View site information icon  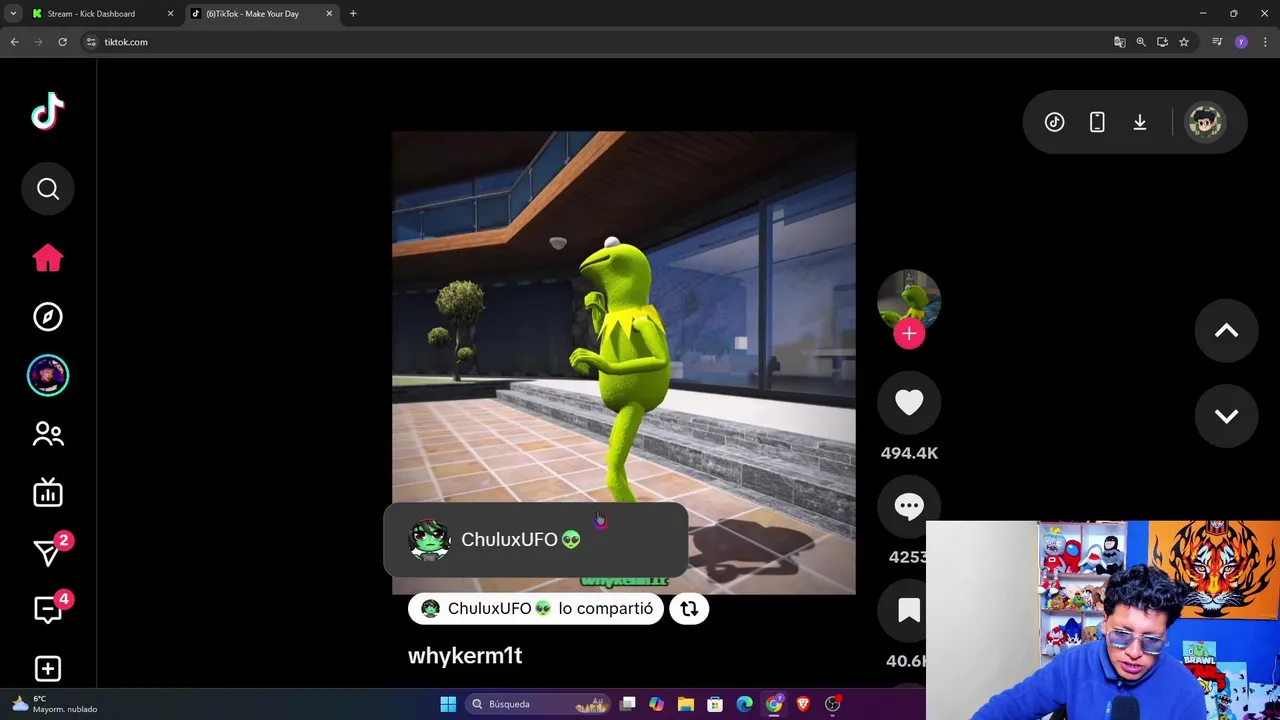click(91, 42)
